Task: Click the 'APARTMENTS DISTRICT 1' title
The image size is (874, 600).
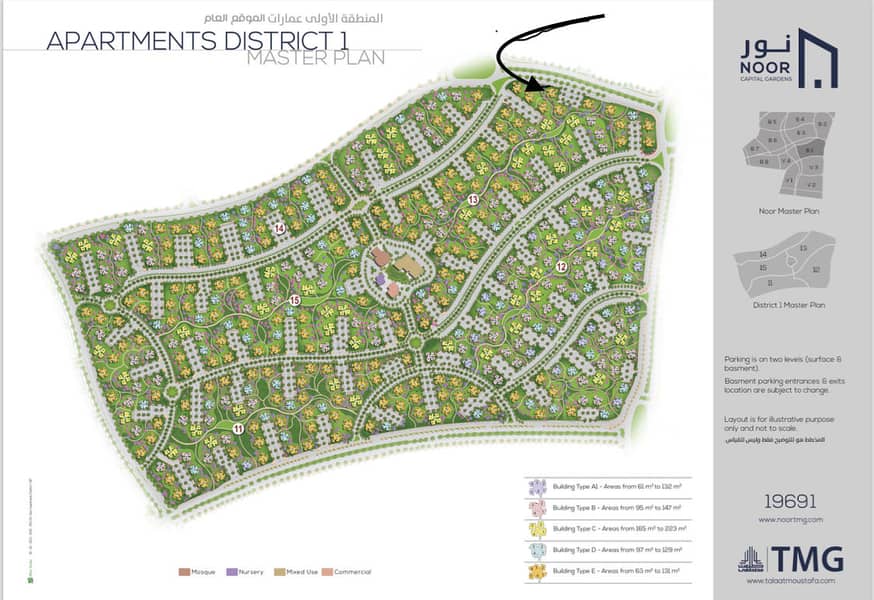Action: pyautogui.click(x=198, y=41)
